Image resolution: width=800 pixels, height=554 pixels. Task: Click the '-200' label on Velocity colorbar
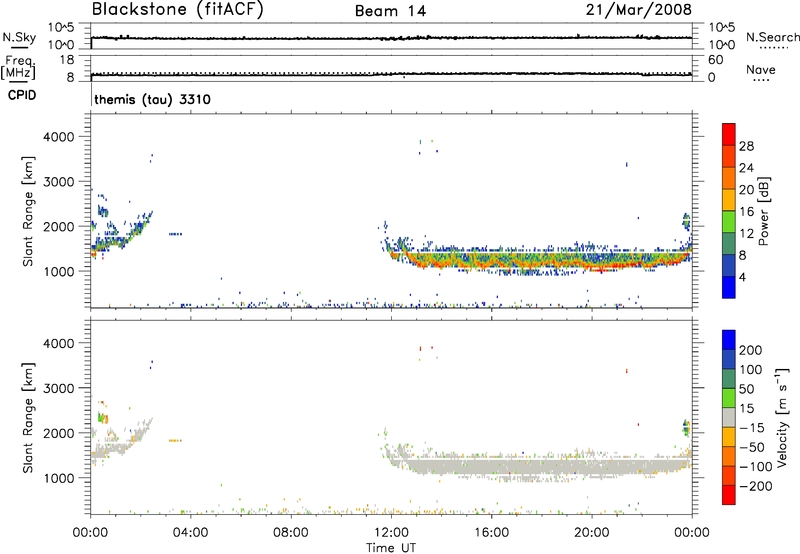[755, 486]
